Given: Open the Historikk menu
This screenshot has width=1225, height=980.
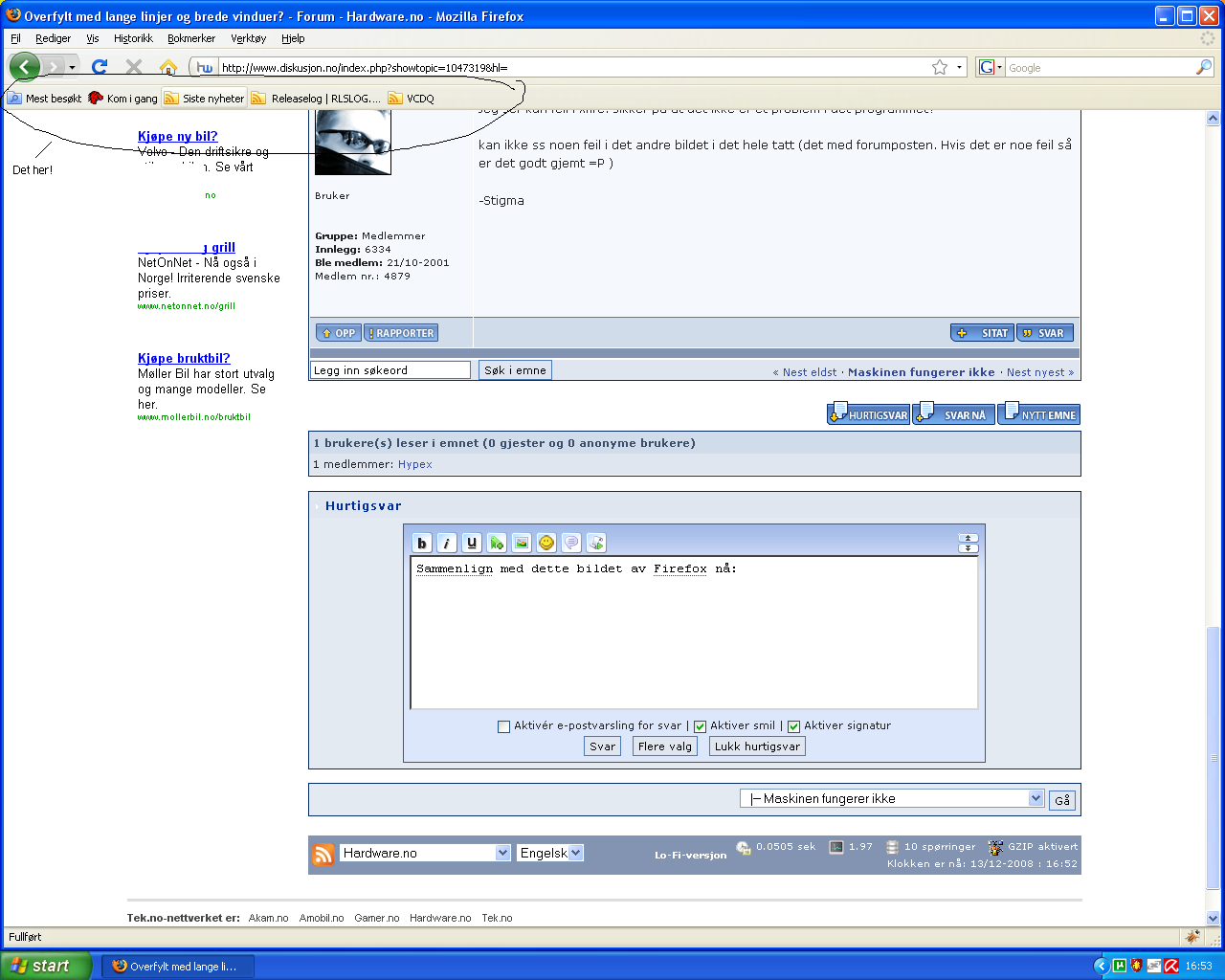Looking at the screenshot, I should [133, 38].
